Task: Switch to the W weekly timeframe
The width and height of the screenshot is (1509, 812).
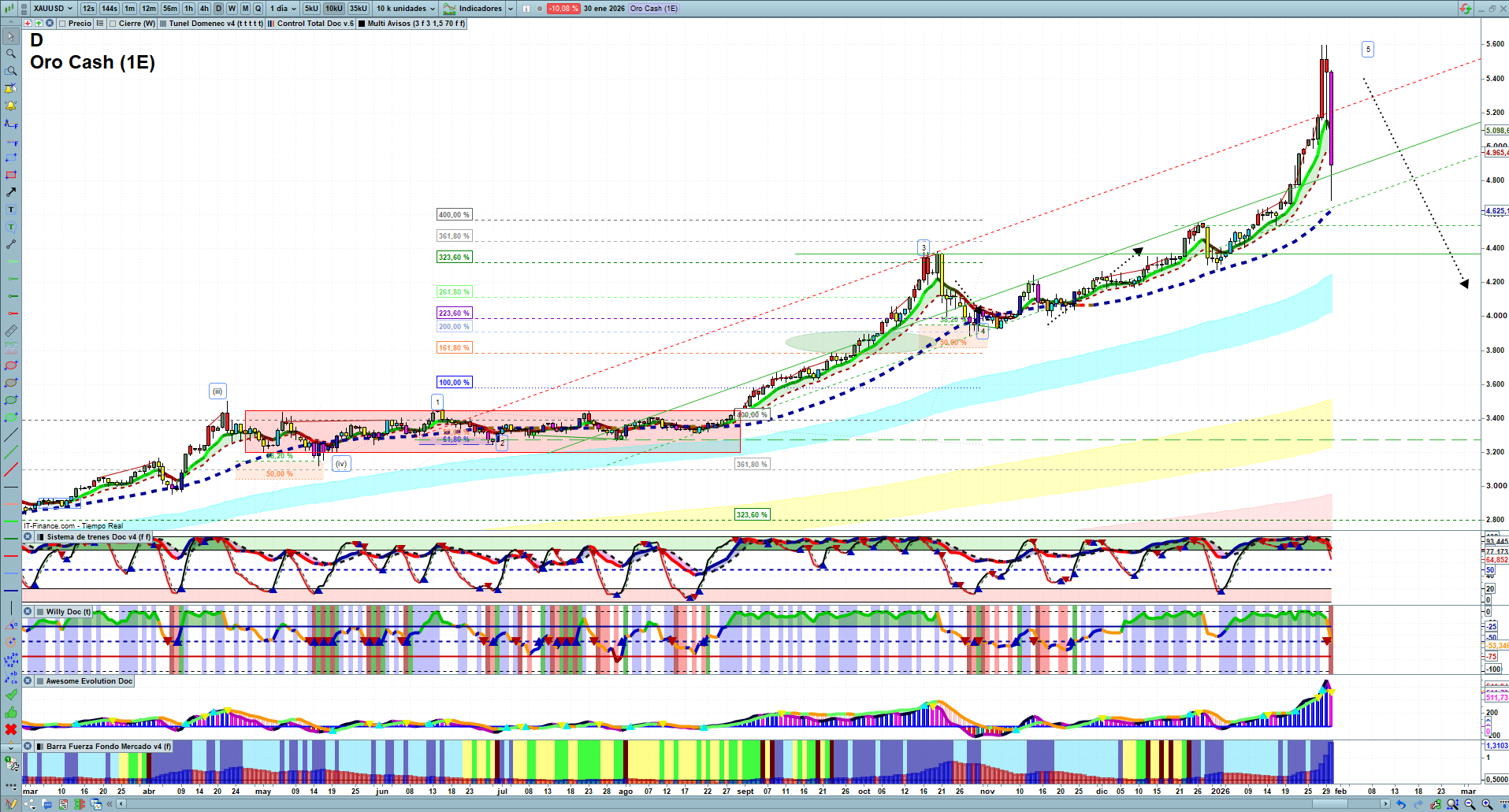Action: (x=232, y=9)
